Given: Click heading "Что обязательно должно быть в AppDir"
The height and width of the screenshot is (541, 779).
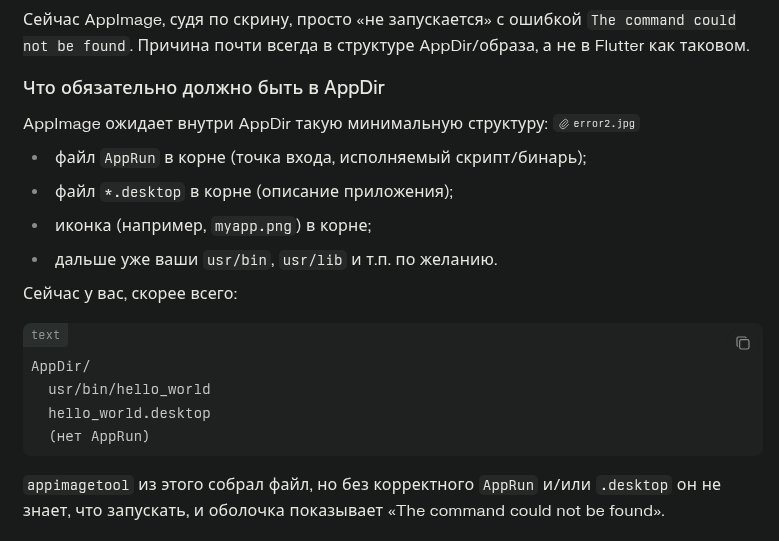Looking at the screenshot, I should tap(204, 87).
